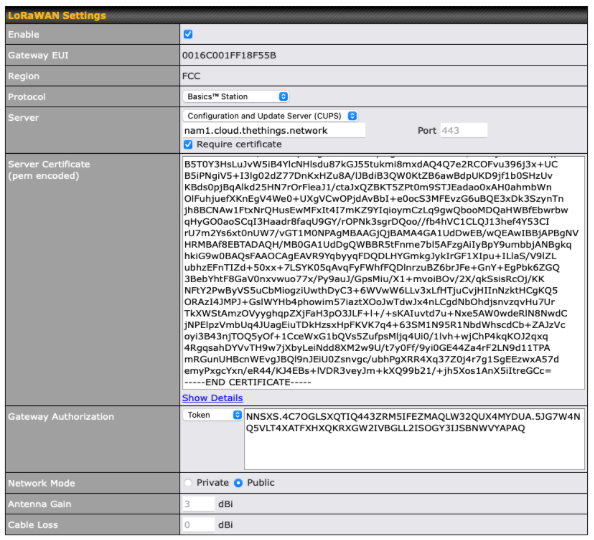Open the Protocol Basics Station dropdown
This screenshot has width=594, height=540.
pos(236,97)
